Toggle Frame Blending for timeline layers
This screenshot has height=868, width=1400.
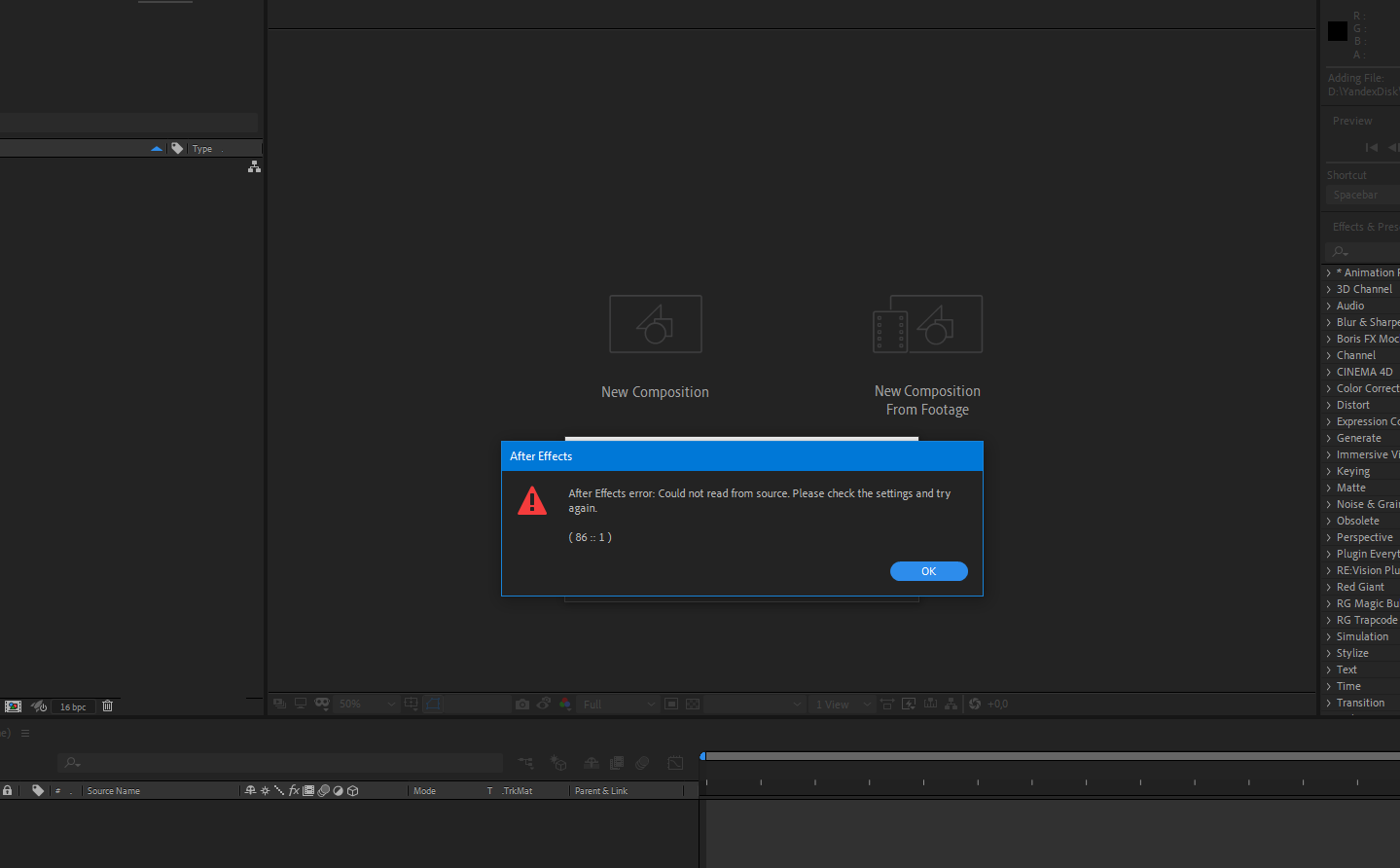click(x=617, y=763)
